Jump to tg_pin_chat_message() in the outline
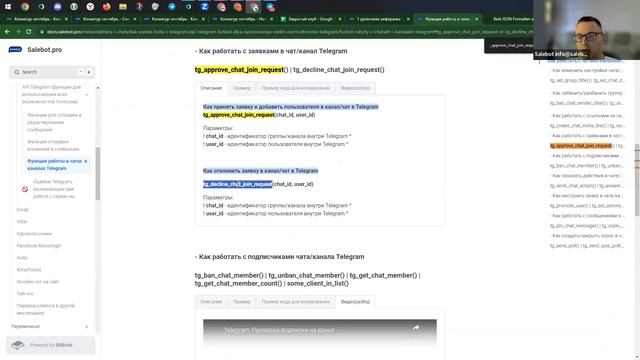This screenshot has height=360, width=640. 587,226
